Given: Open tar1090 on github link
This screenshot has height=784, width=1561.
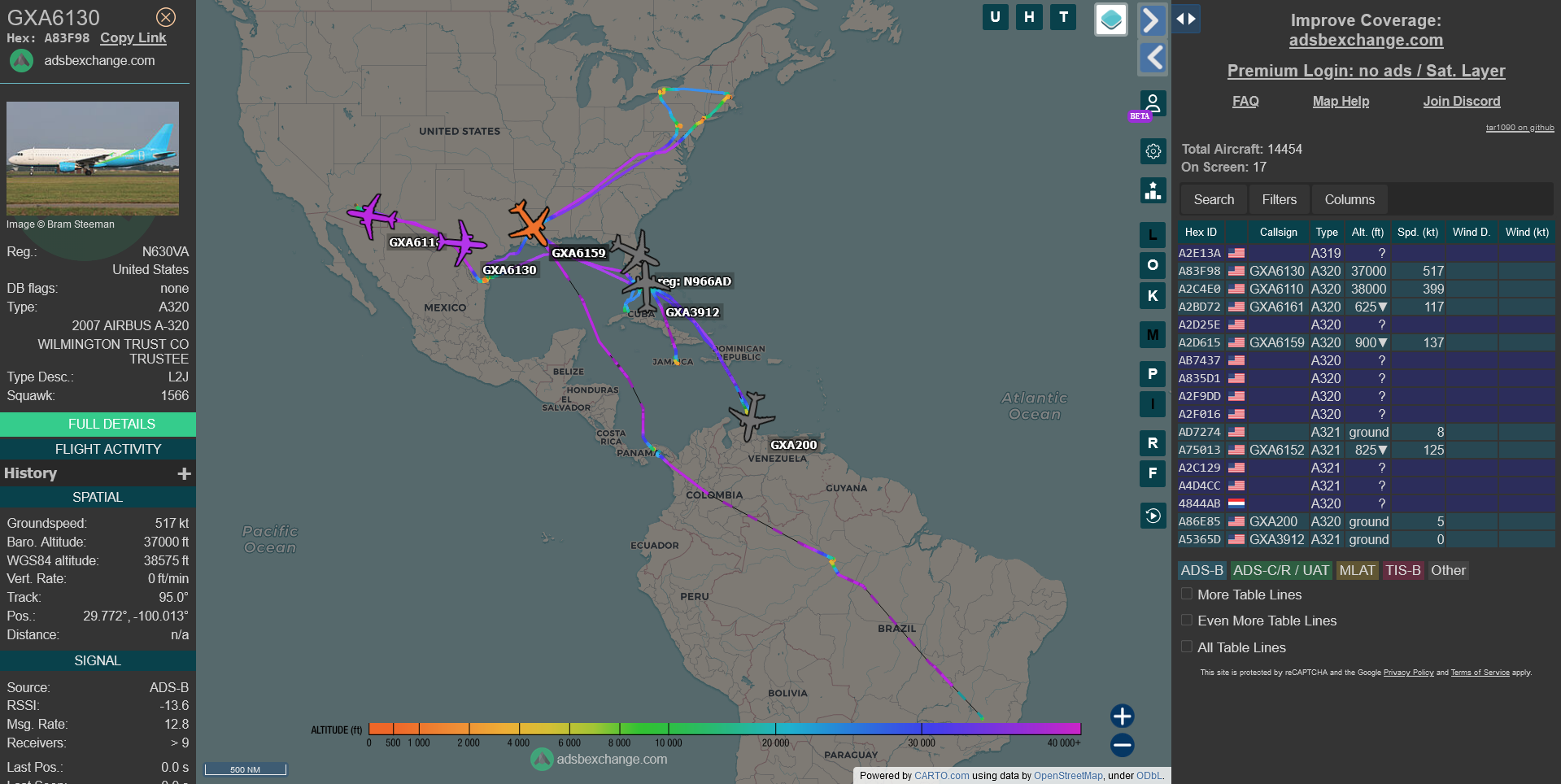Looking at the screenshot, I should pyautogui.click(x=1520, y=128).
